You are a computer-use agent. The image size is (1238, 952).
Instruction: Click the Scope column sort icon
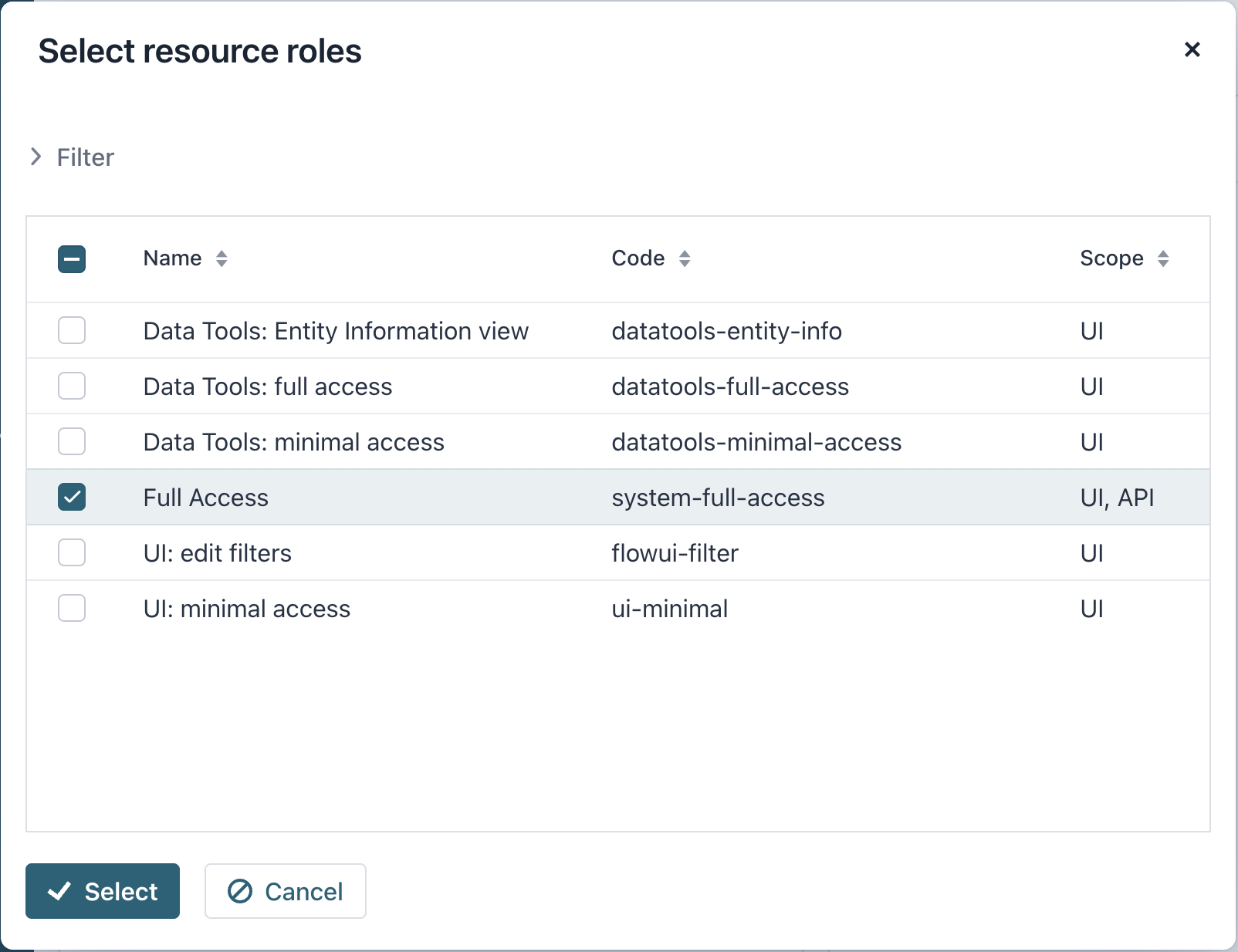pos(1163,258)
